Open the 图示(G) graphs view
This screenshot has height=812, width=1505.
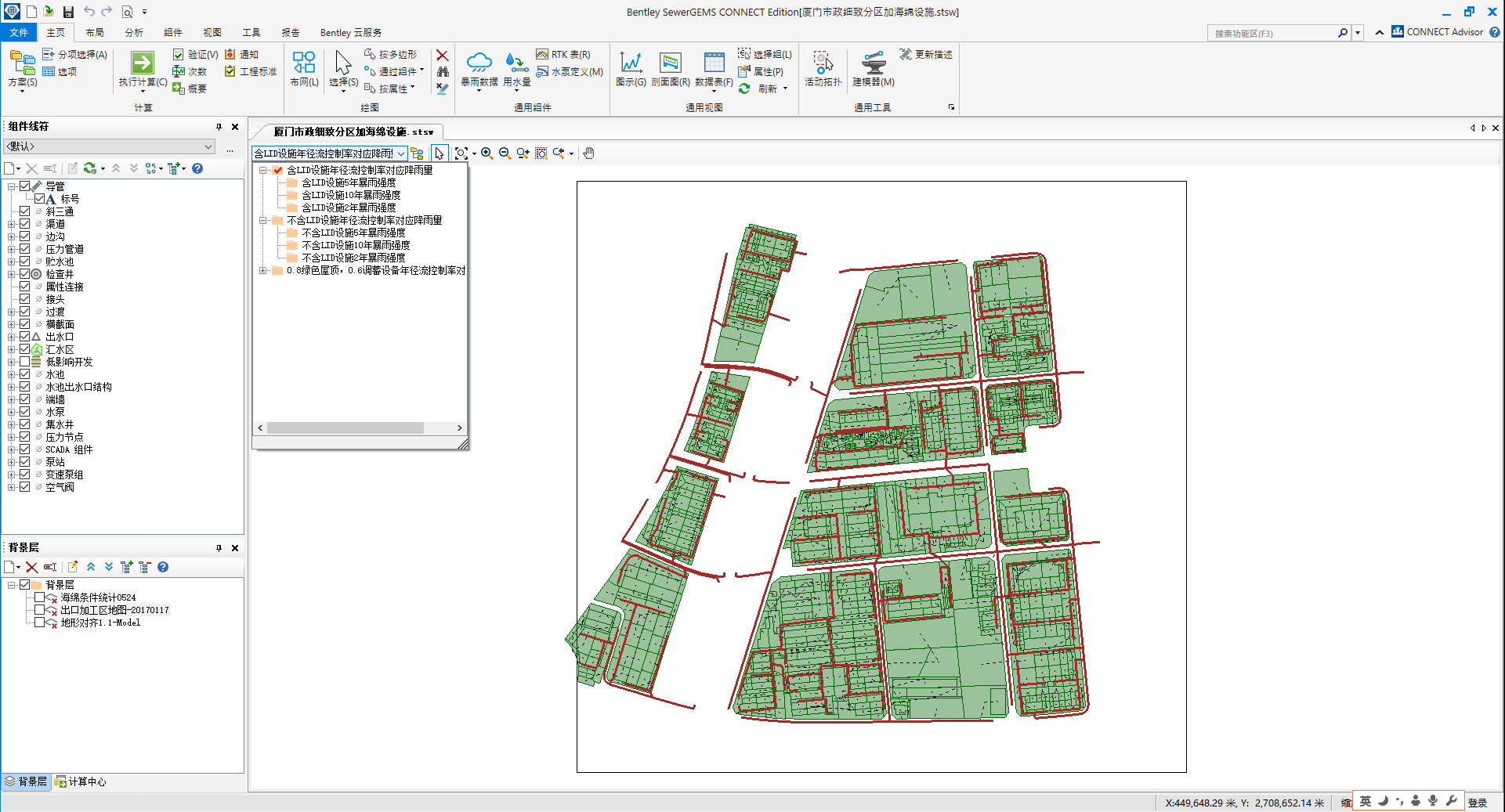(631, 69)
